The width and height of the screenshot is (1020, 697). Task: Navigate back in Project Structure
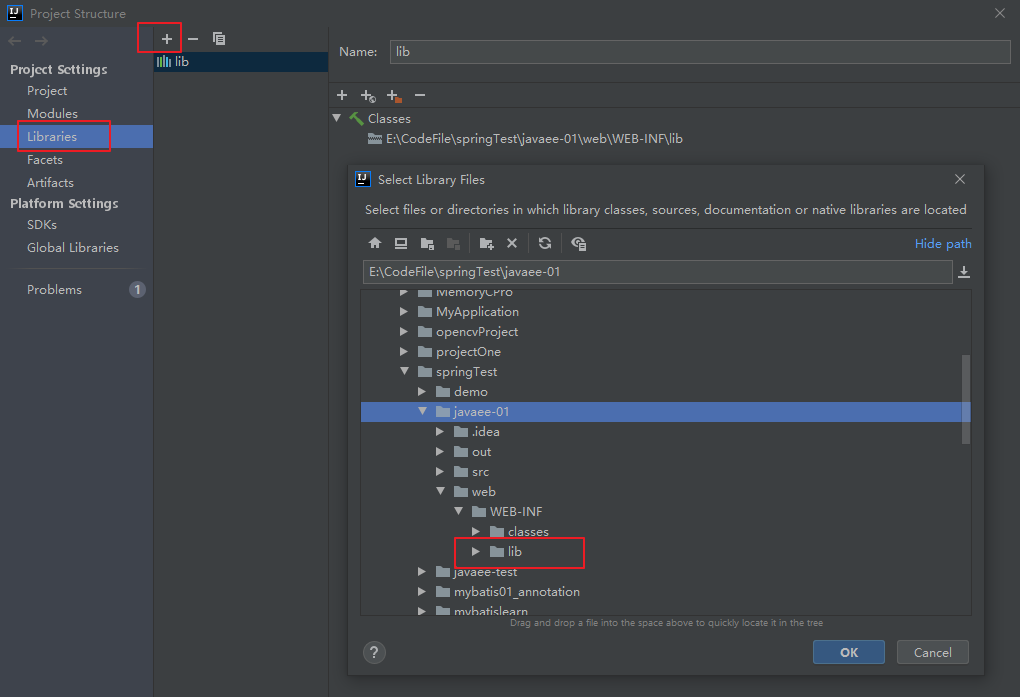click(x=15, y=41)
